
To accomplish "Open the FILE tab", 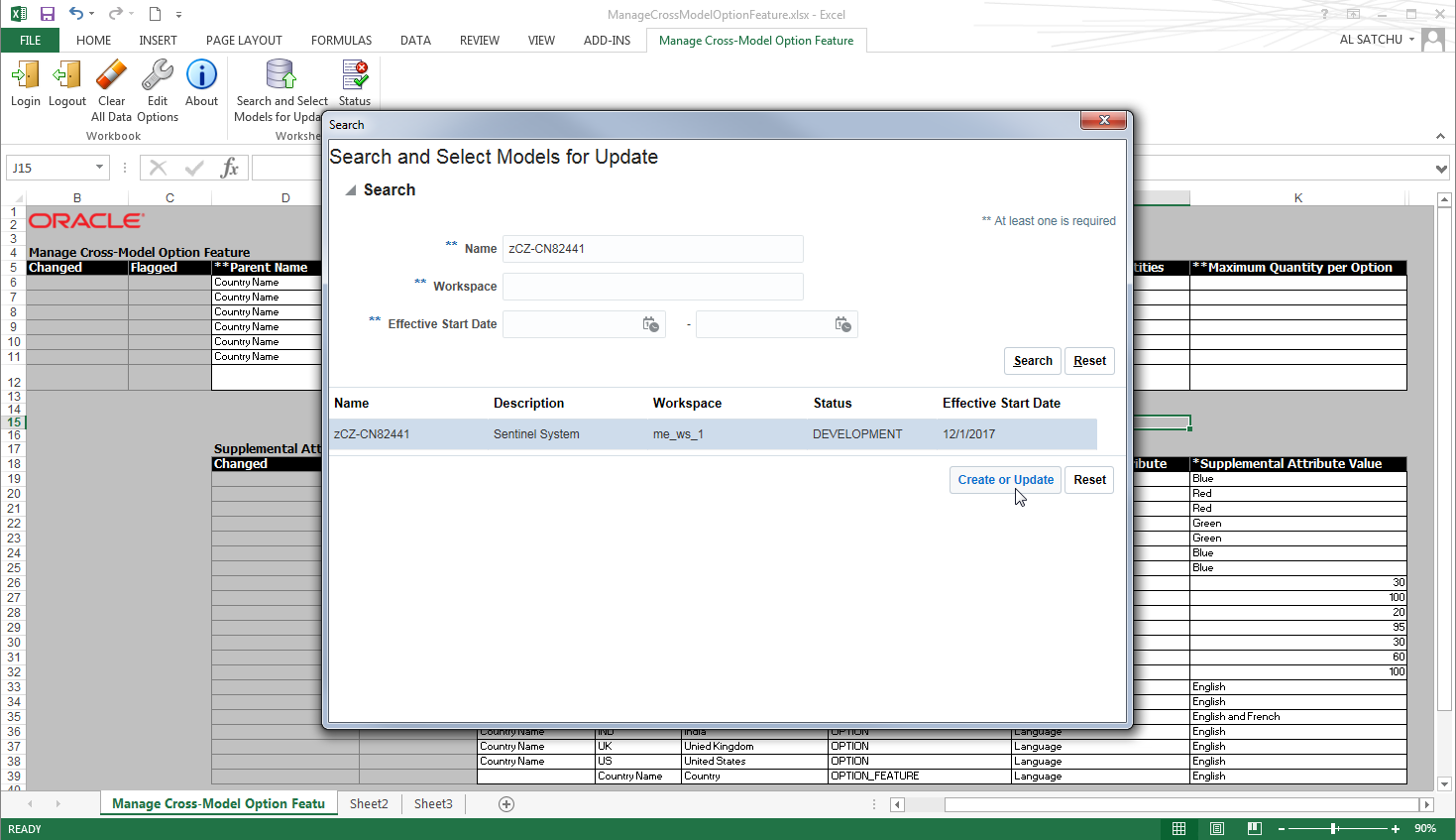I will click(31, 41).
